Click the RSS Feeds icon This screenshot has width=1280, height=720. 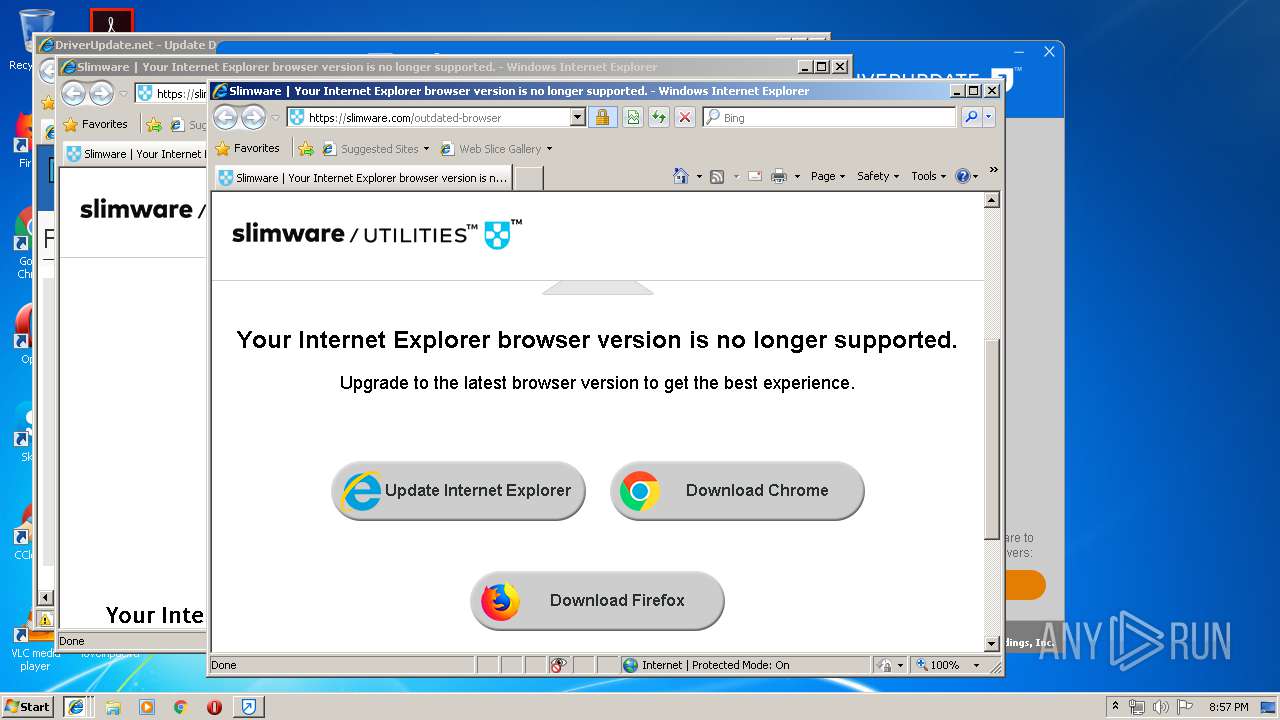point(717,176)
